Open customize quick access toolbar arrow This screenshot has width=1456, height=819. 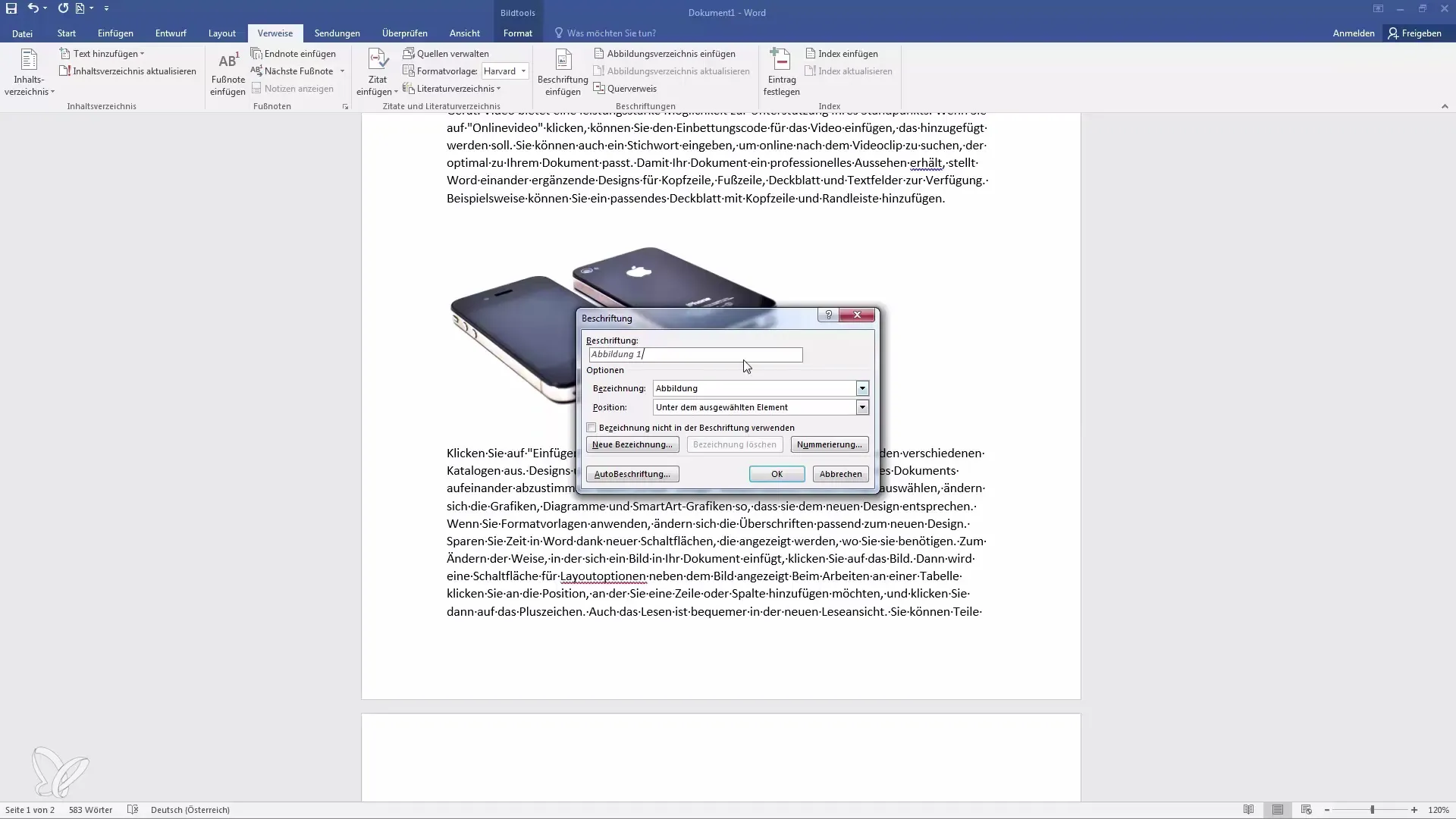point(106,8)
